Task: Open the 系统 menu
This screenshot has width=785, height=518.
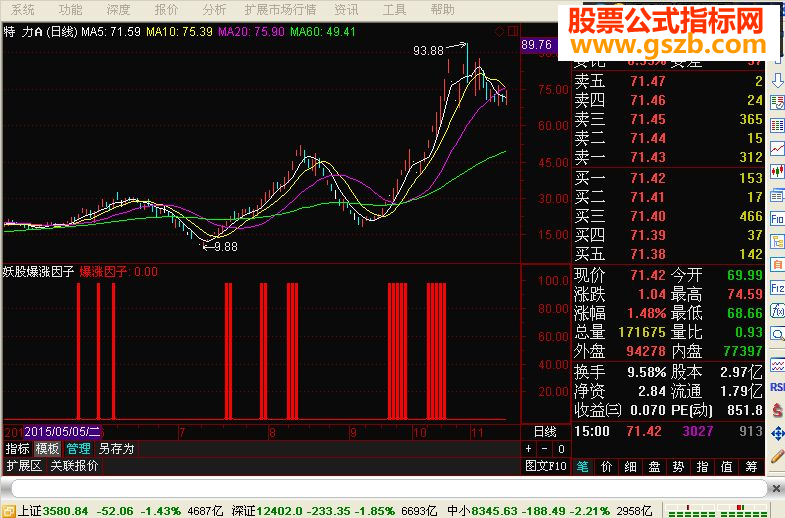Action: 23,10
